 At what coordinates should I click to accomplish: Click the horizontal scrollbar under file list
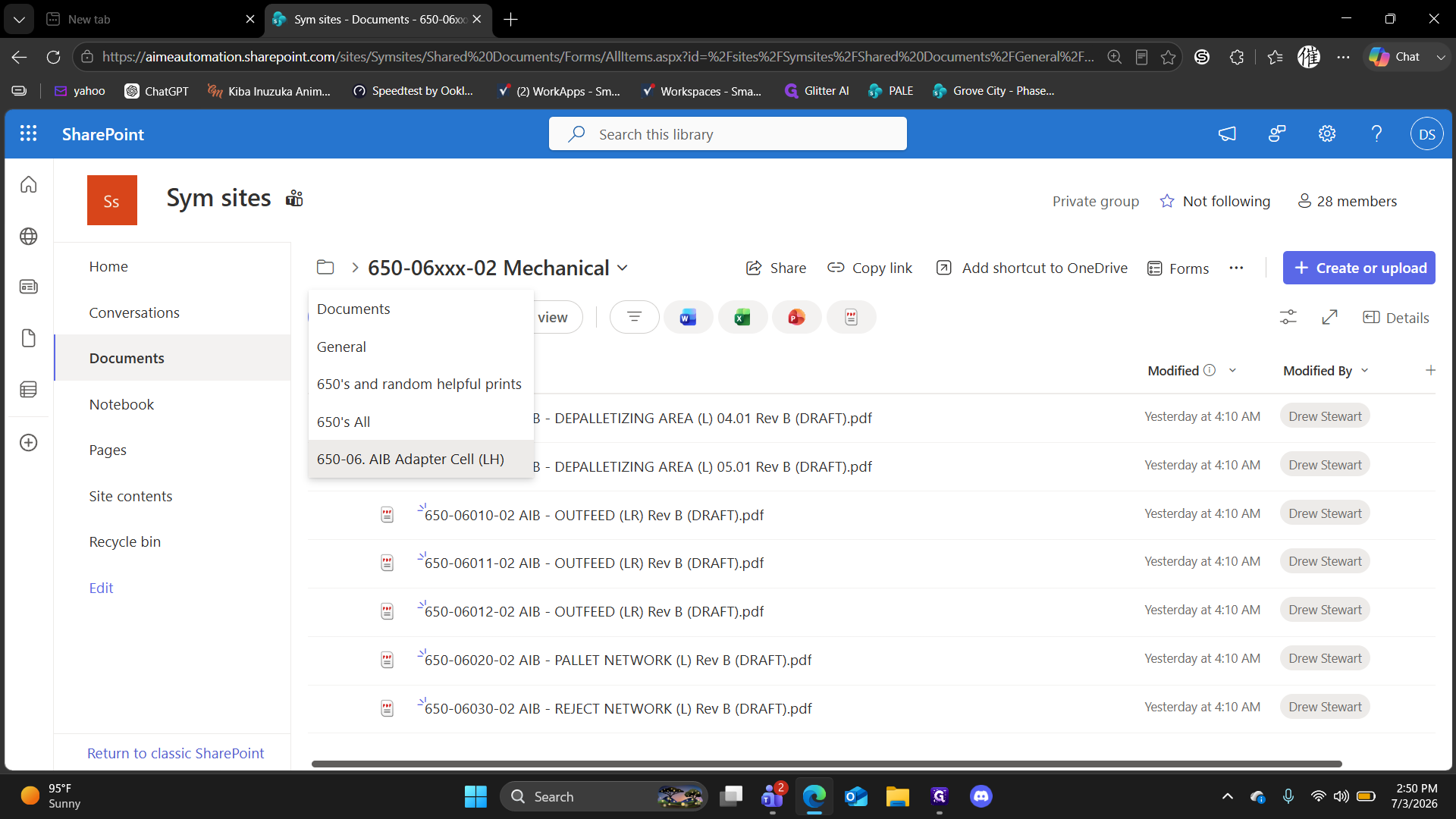[x=827, y=764]
